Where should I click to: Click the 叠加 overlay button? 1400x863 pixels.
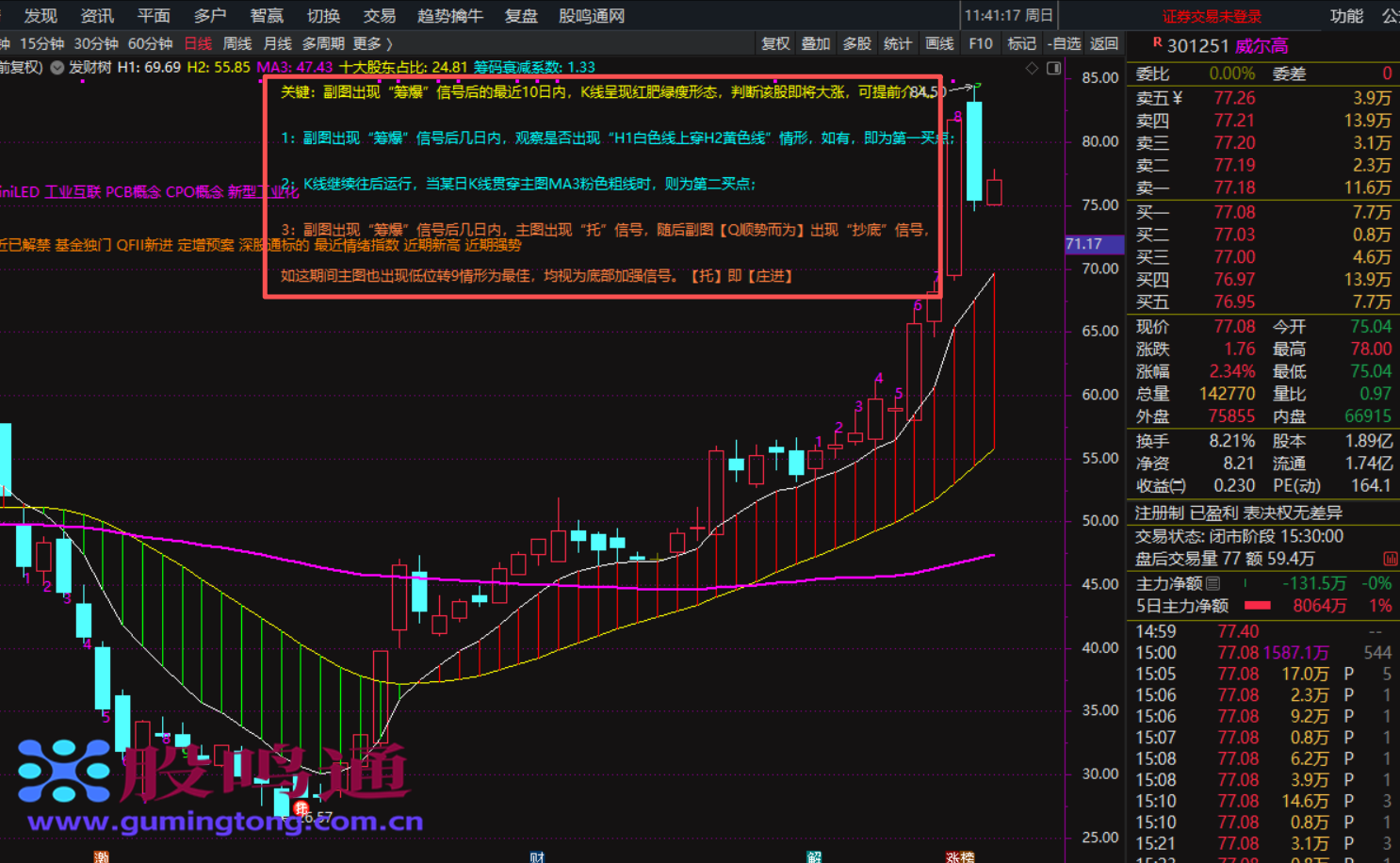click(816, 43)
